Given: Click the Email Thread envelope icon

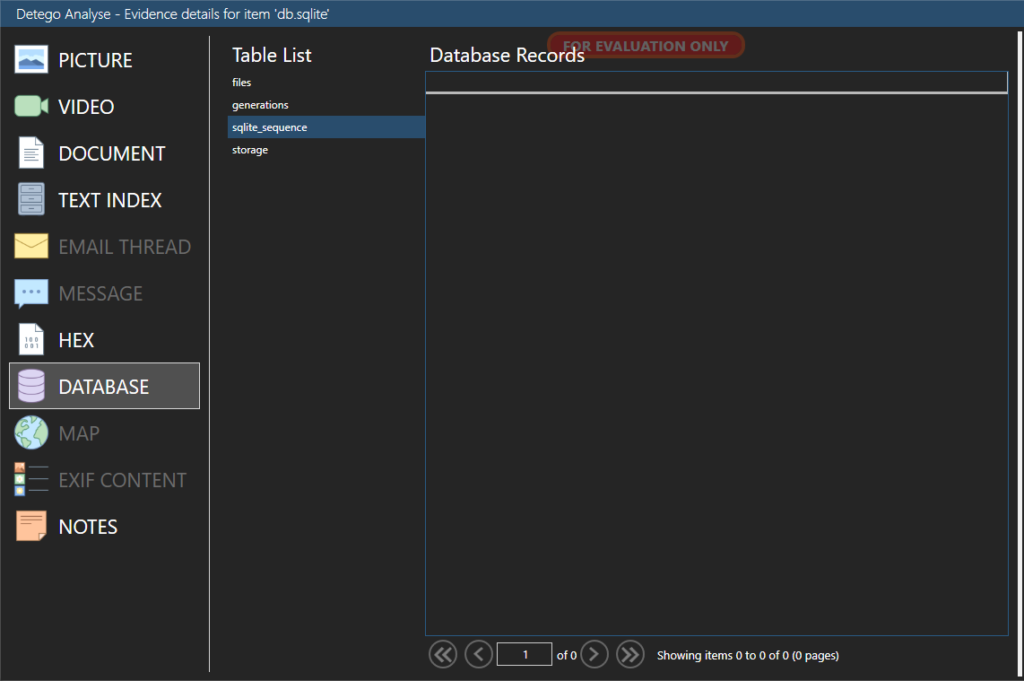Looking at the screenshot, I should [x=31, y=246].
